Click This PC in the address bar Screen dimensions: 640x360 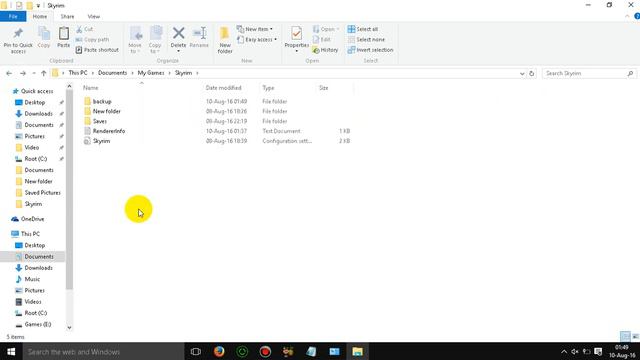tap(78, 73)
